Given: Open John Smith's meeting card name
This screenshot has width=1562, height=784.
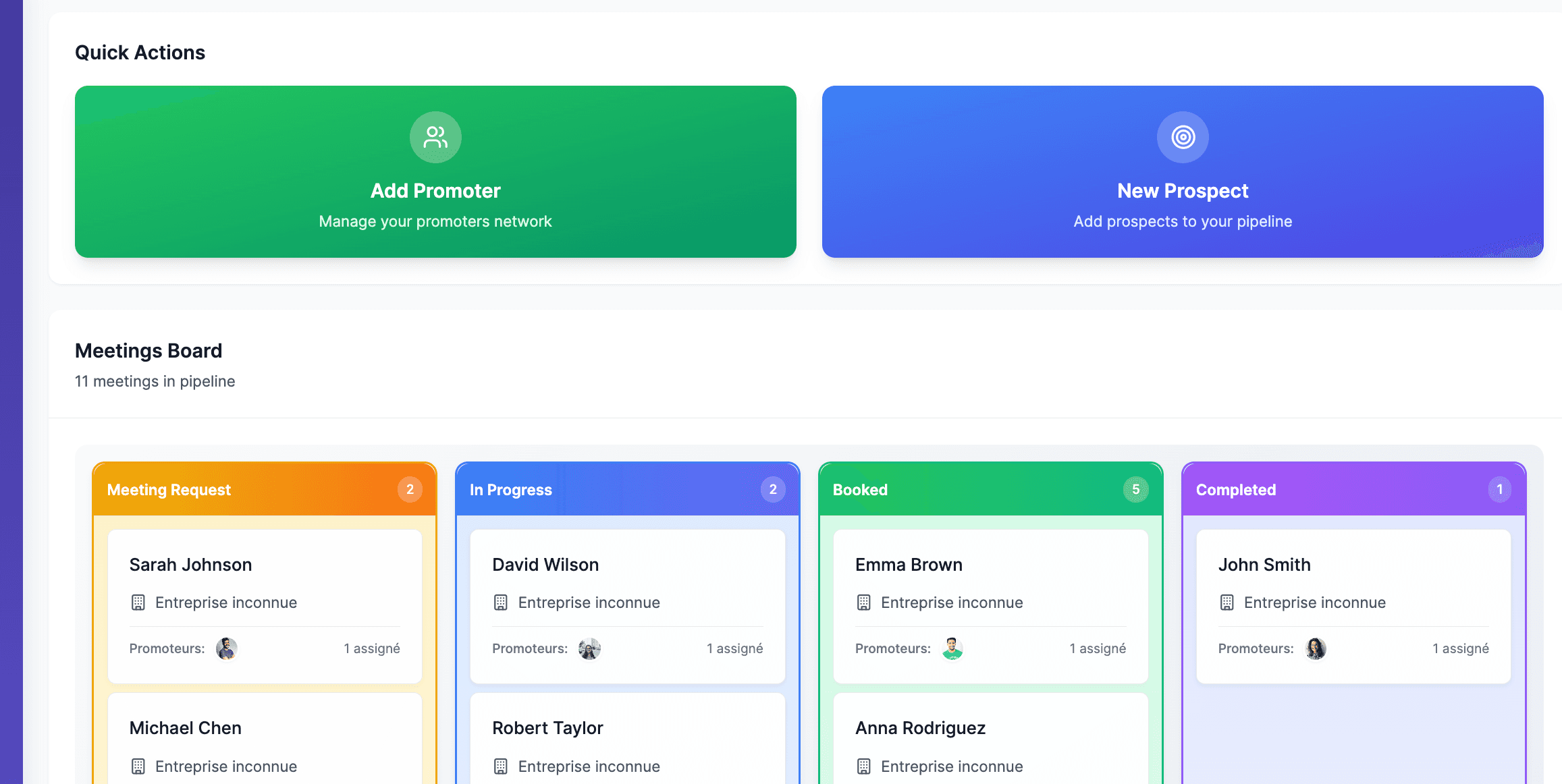Looking at the screenshot, I should pos(1264,565).
